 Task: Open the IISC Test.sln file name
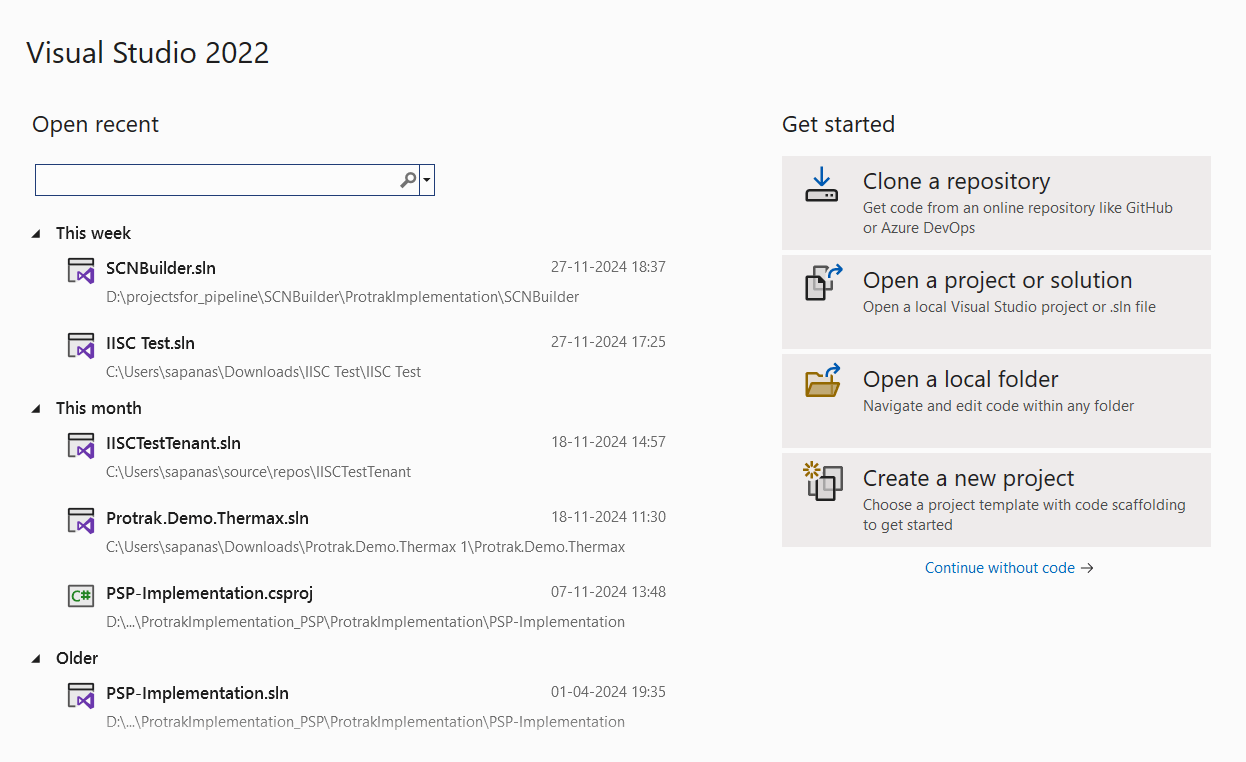150,343
